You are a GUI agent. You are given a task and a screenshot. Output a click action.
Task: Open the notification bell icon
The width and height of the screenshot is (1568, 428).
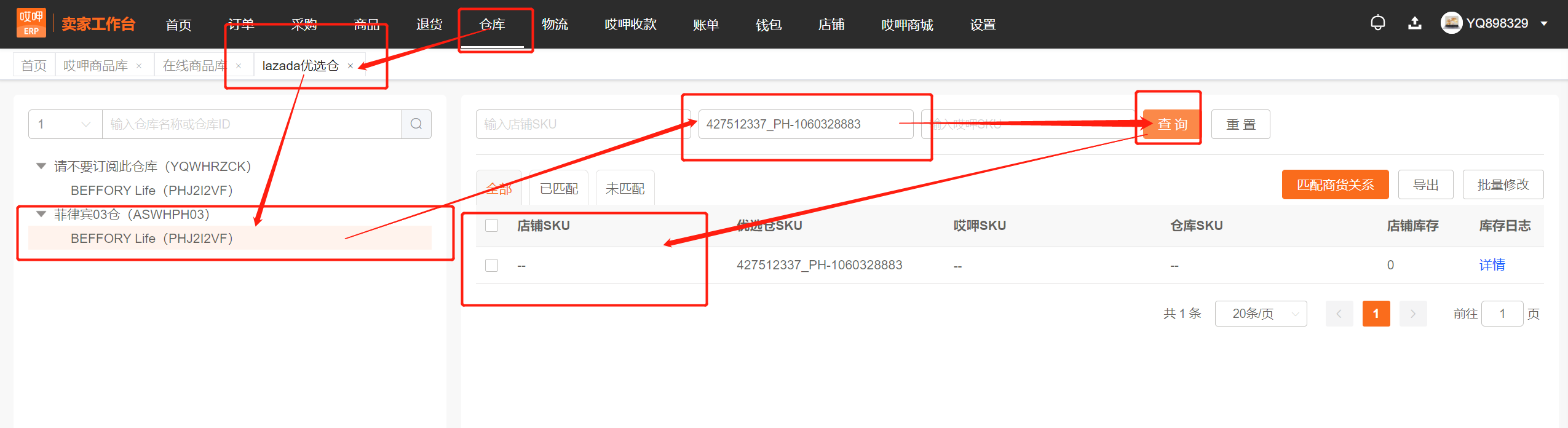point(1378,23)
